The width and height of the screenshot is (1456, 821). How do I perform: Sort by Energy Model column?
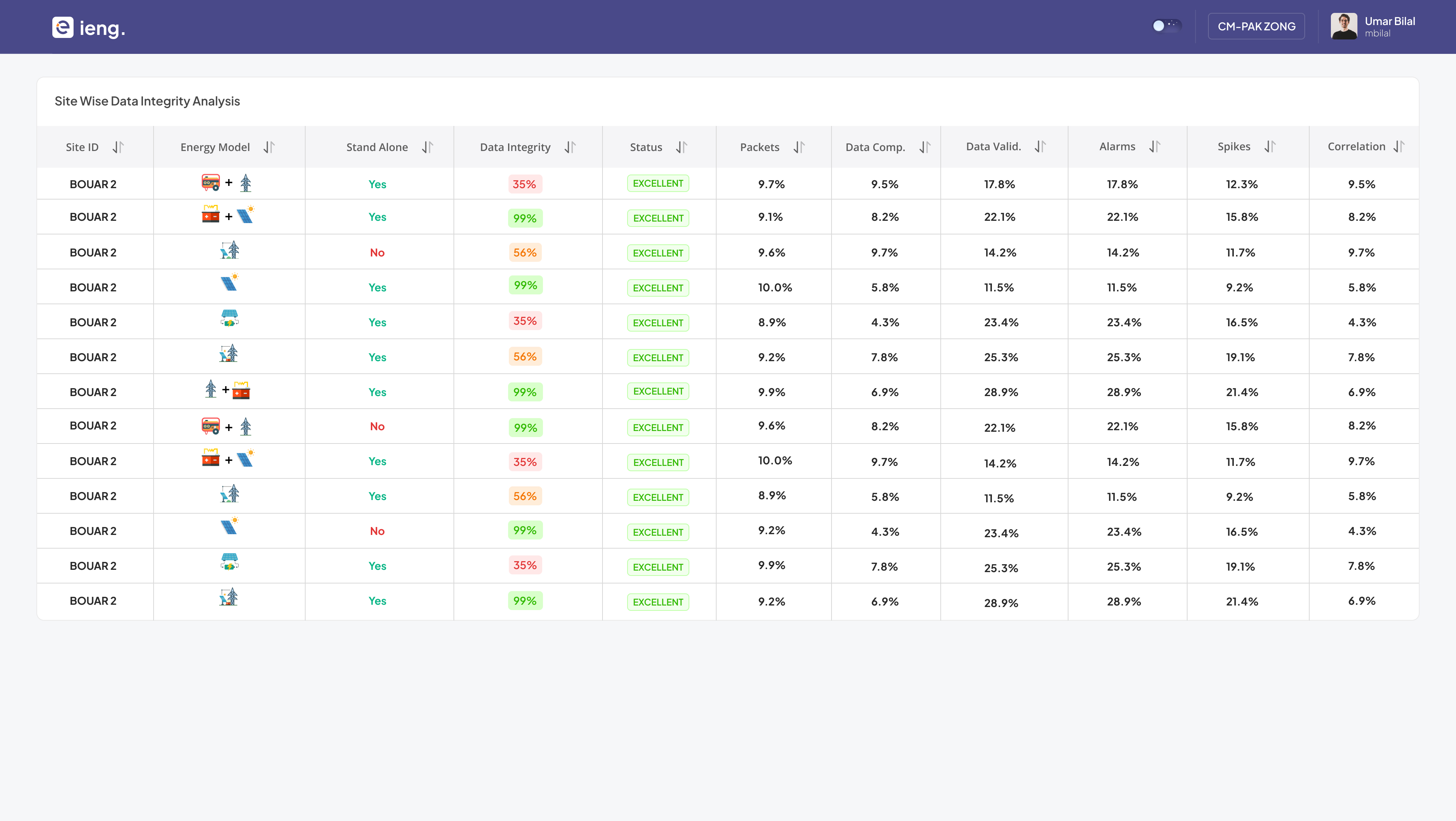coord(269,147)
